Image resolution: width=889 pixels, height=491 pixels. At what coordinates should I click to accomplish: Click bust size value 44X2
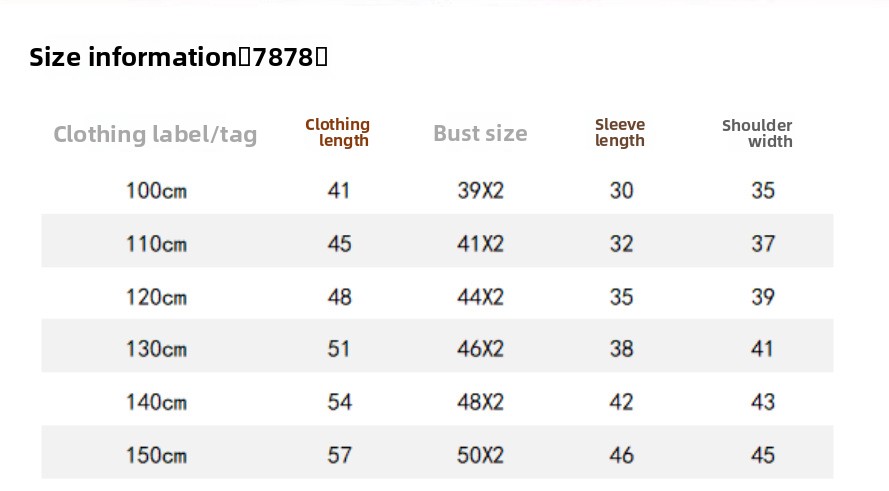pos(480,297)
